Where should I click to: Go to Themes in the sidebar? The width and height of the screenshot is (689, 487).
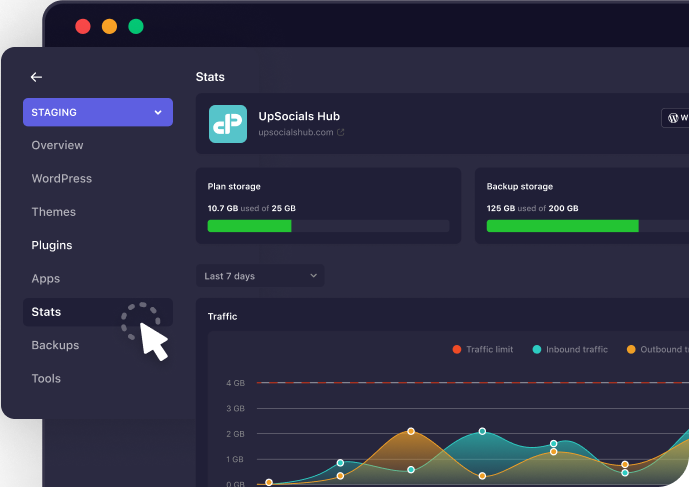54,212
